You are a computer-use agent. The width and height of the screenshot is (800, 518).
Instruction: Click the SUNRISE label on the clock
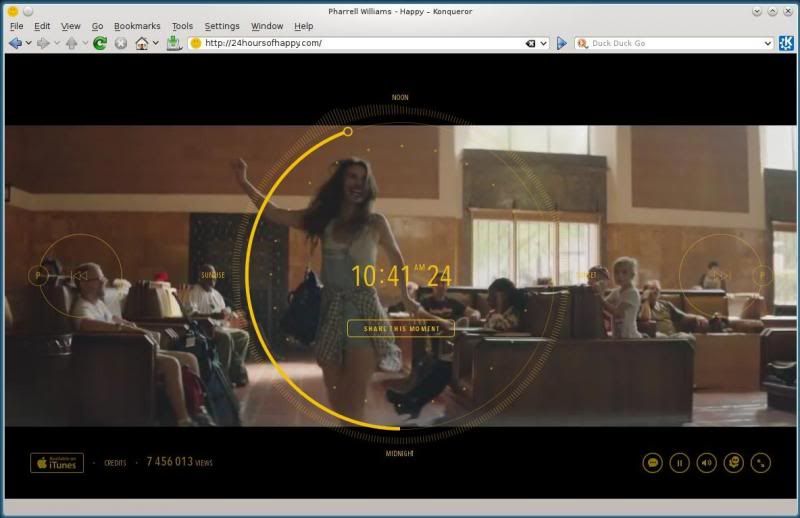coord(213,275)
